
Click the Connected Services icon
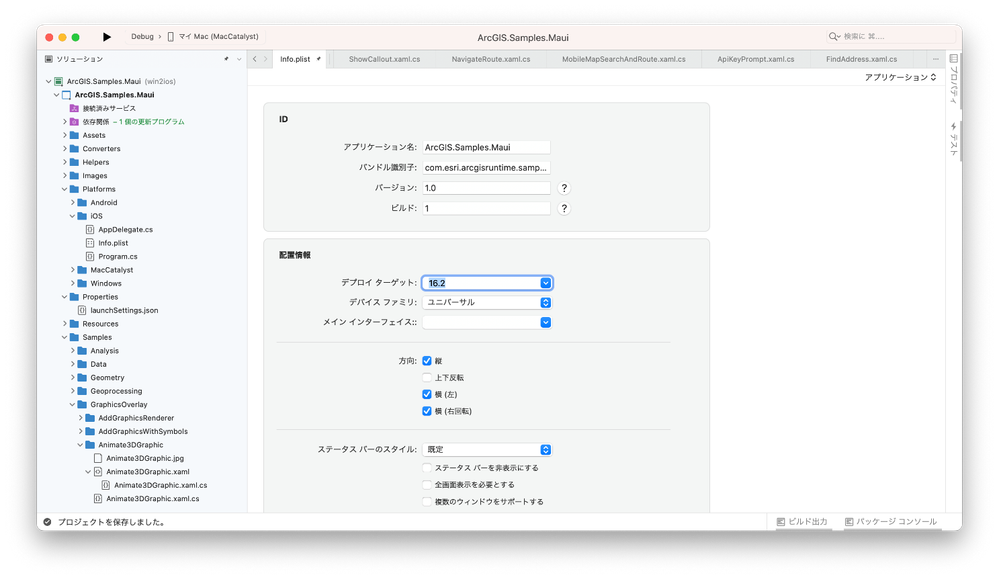75,108
